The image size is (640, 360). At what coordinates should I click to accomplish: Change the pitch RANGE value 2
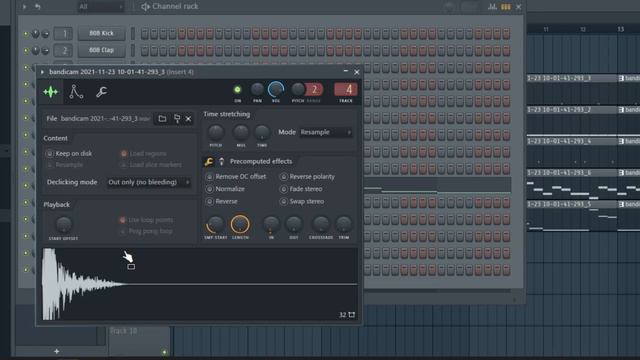click(315, 89)
